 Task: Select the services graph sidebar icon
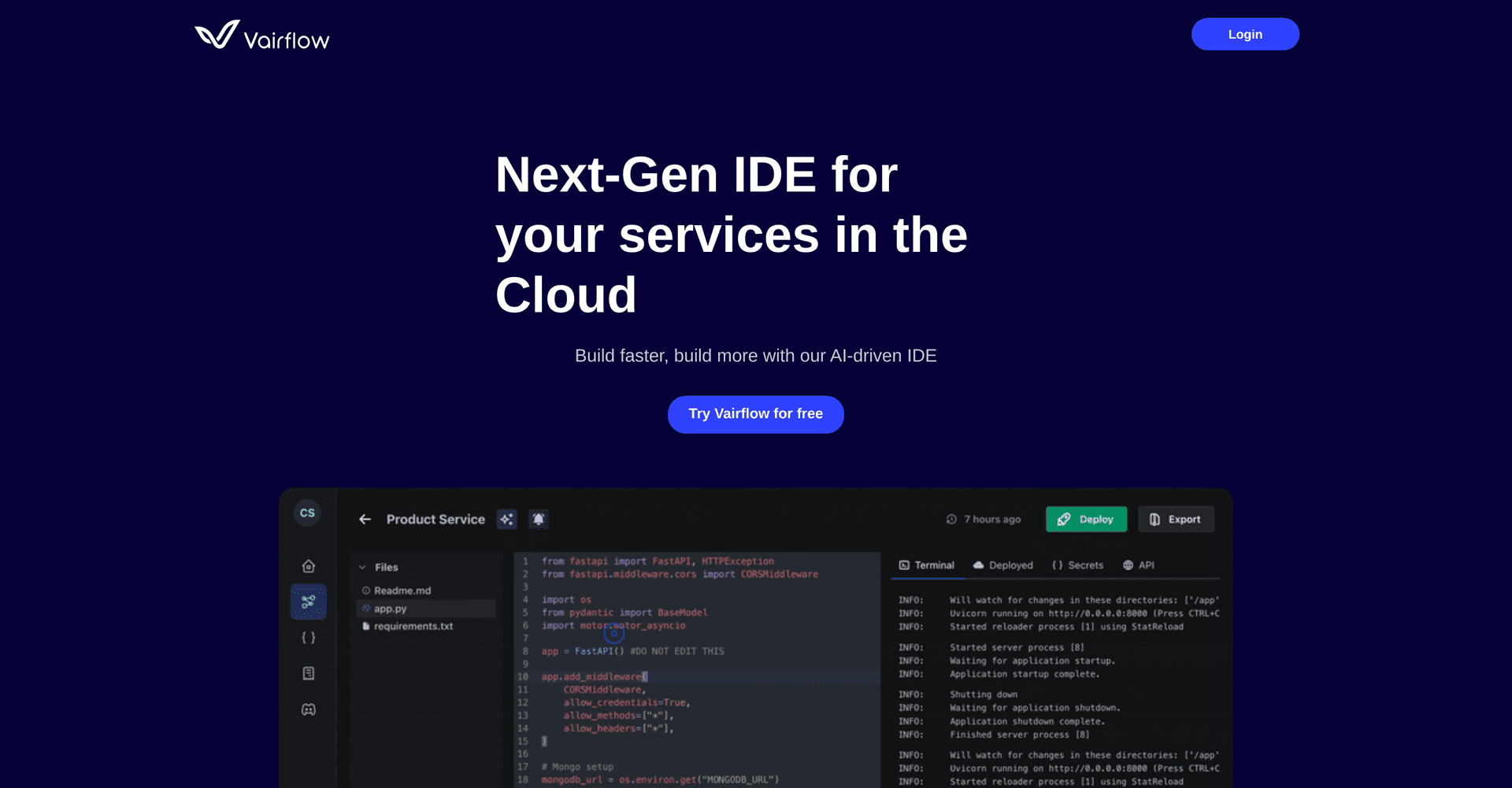click(x=309, y=602)
